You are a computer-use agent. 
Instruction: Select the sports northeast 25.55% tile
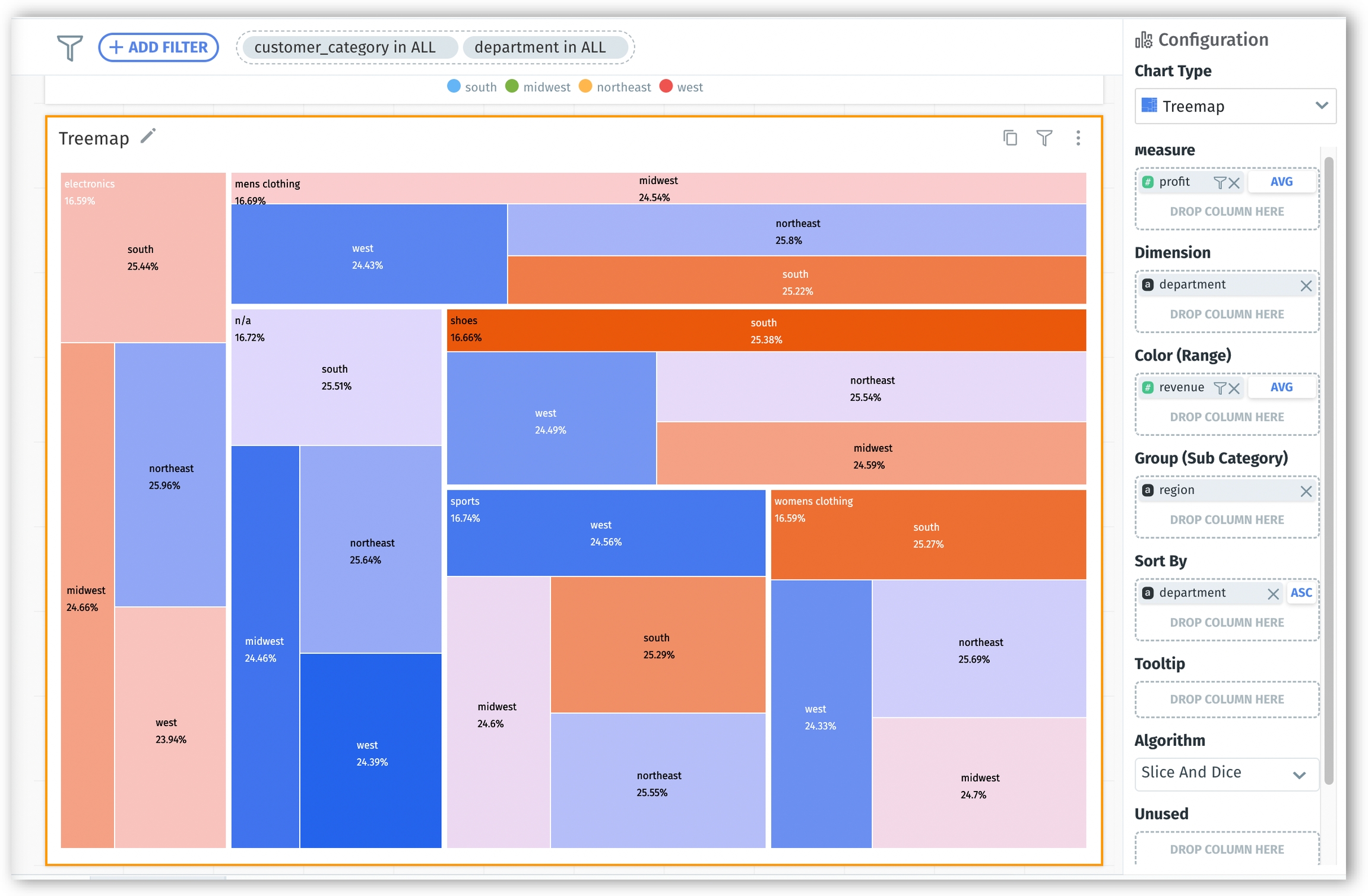click(658, 781)
